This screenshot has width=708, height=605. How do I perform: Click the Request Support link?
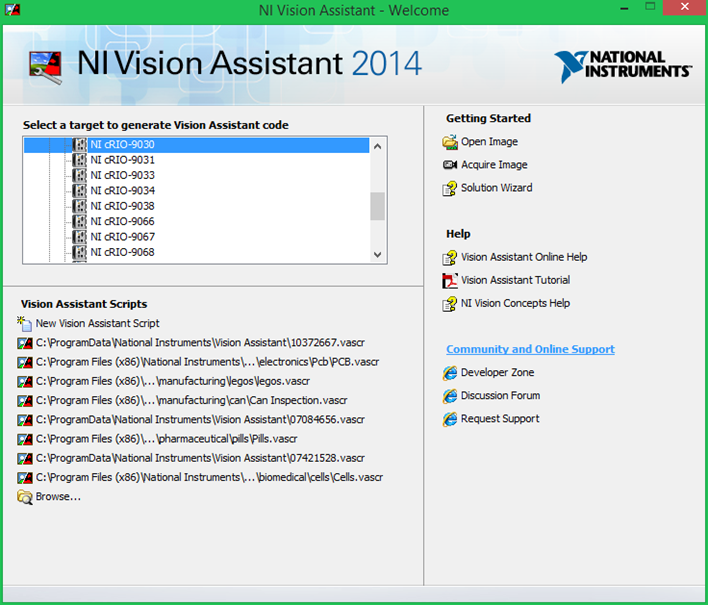tap(500, 419)
